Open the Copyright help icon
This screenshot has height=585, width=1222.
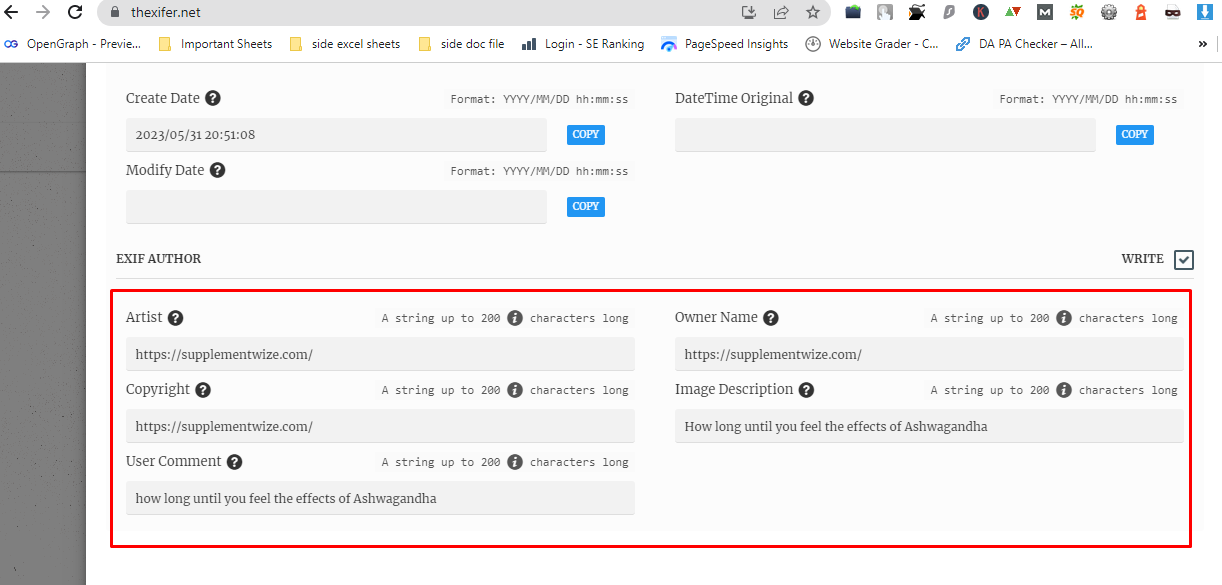[x=203, y=390]
